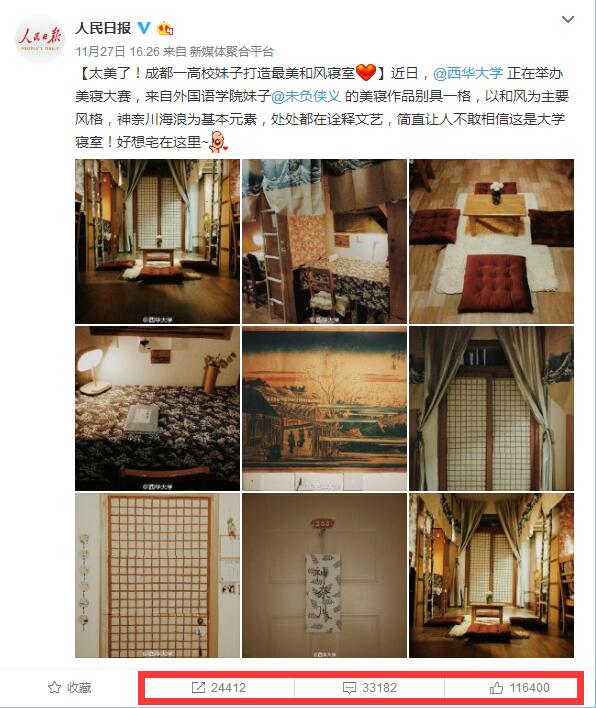This screenshot has height=708, width=596.
Task: Favorite the post with the star 收藏
Action: 70,688
